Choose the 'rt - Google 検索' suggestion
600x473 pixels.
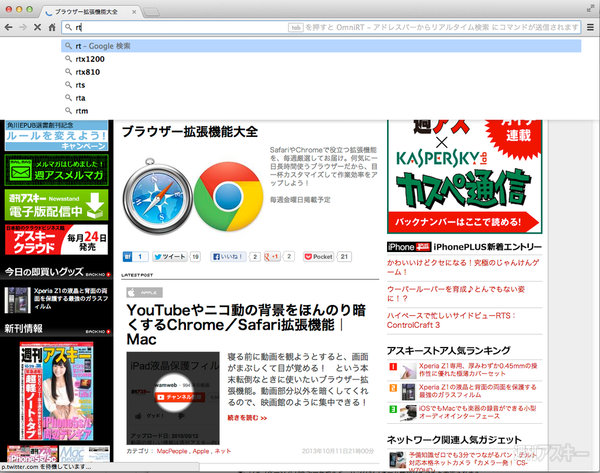click(321, 46)
